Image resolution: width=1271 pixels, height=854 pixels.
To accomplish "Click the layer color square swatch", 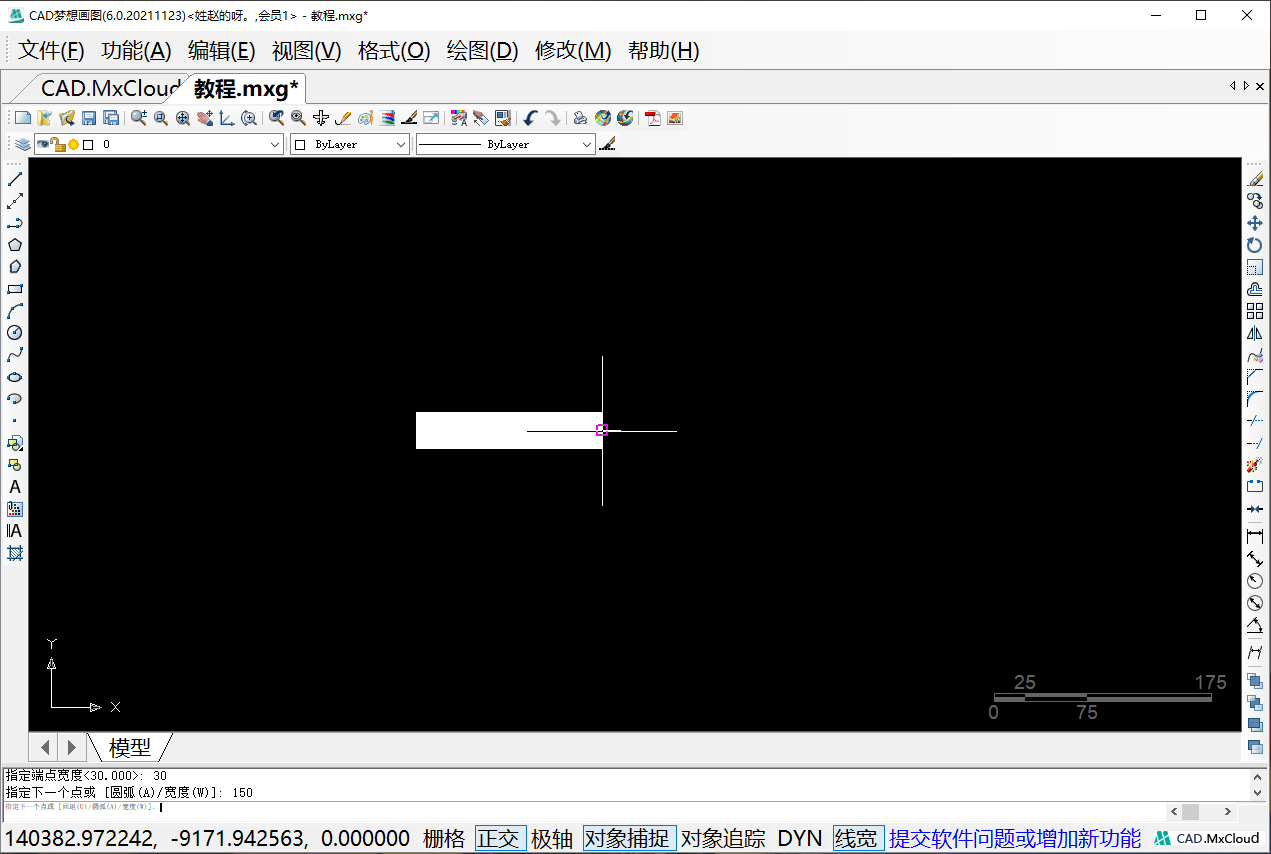I will tap(88, 144).
